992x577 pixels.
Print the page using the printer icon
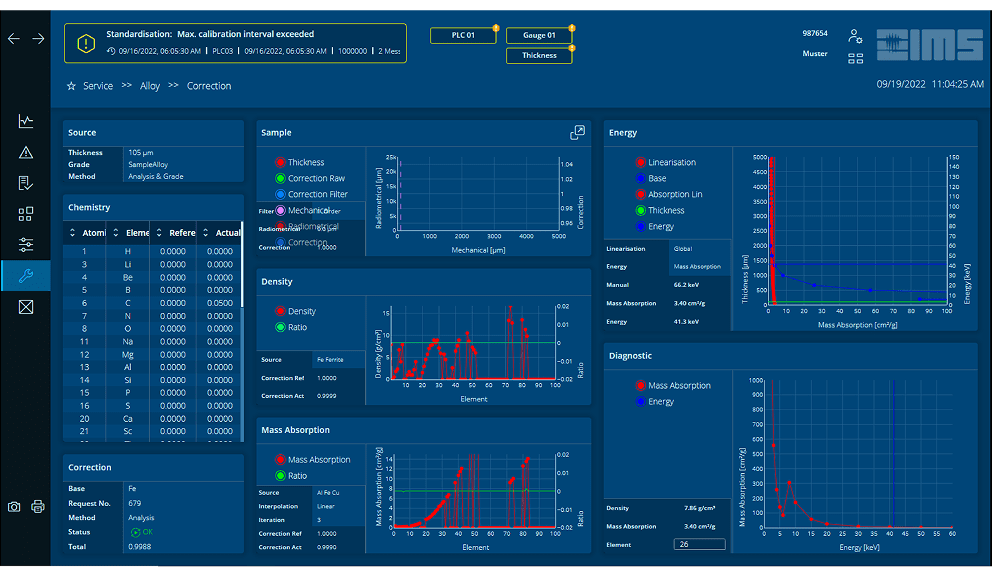coord(38,507)
